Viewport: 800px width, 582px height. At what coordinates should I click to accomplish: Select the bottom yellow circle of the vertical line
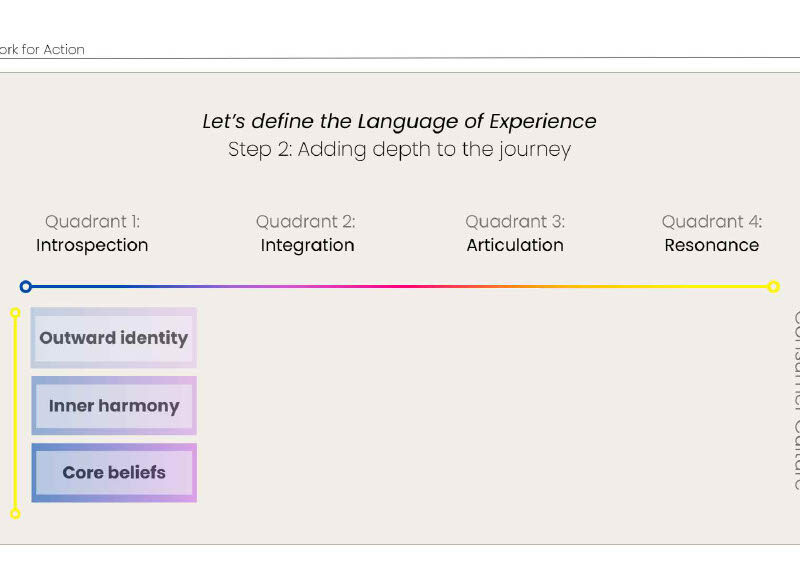(15, 514)
